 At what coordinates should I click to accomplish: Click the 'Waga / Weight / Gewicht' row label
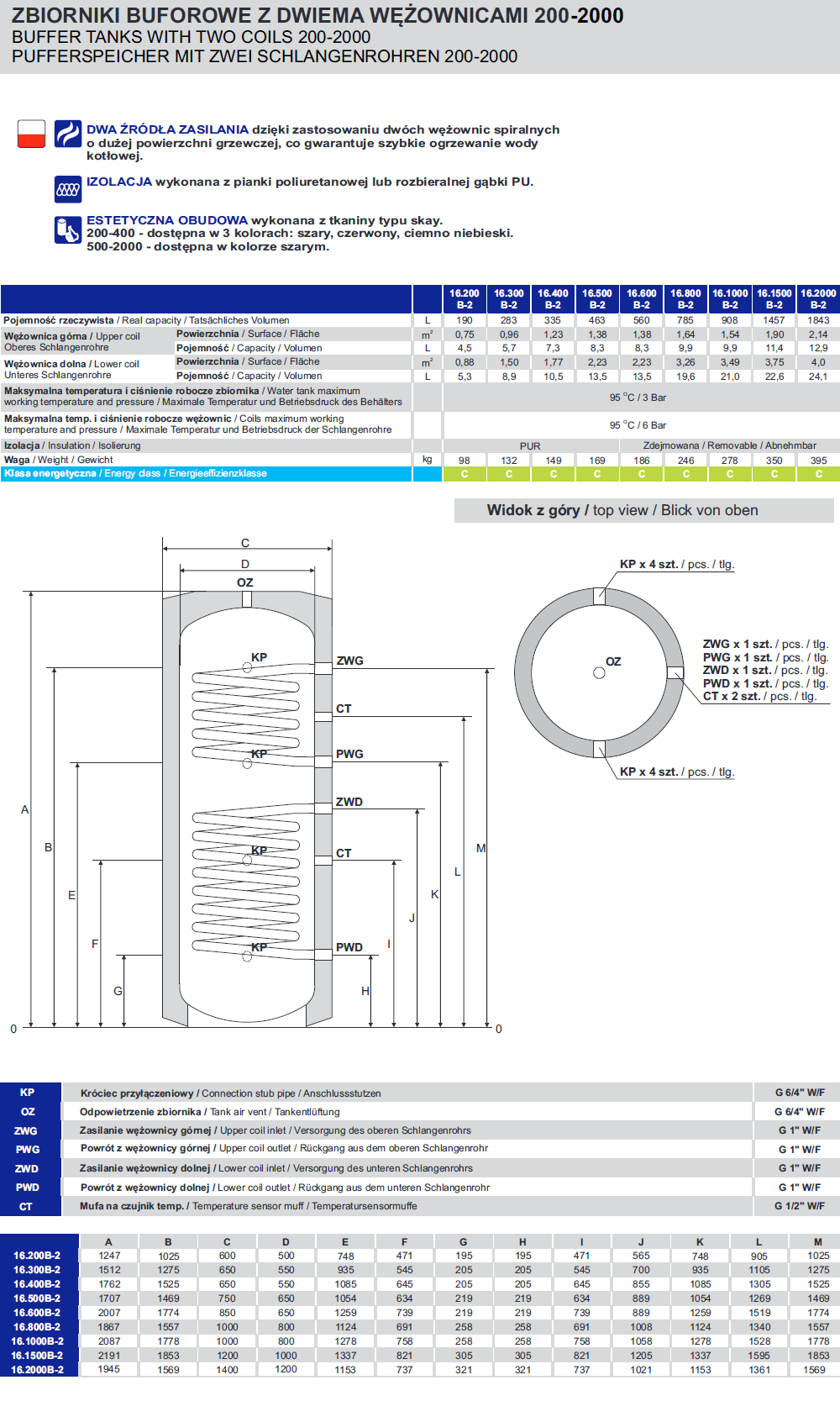[x=58, y=460]
